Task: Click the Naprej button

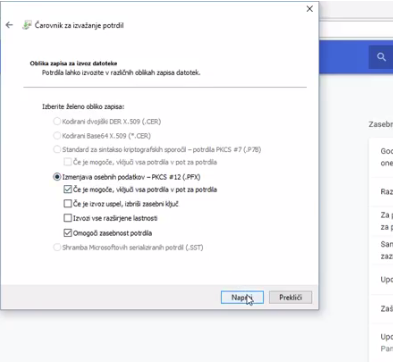Action: coord(242,297)
